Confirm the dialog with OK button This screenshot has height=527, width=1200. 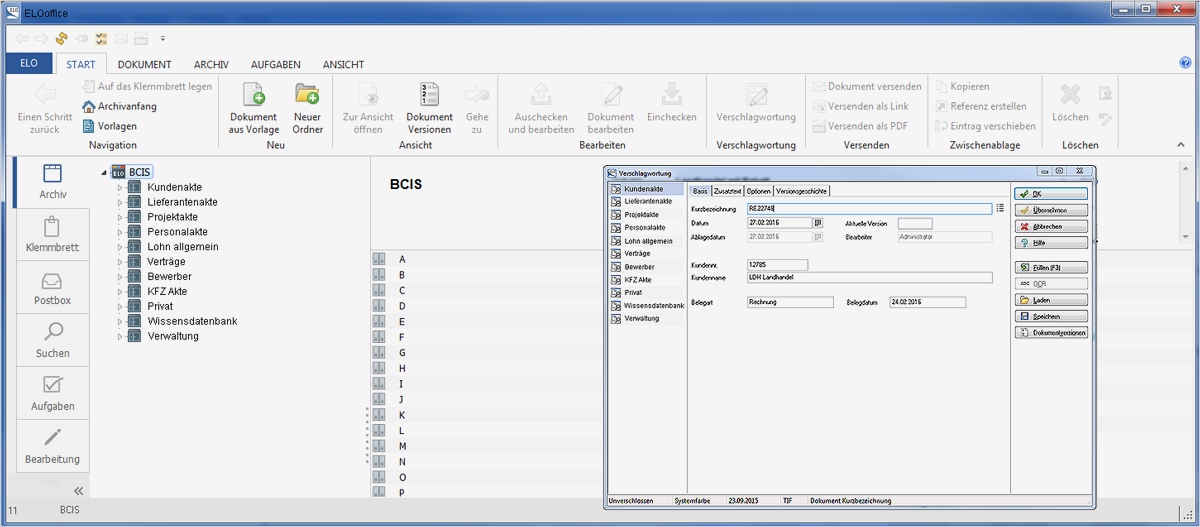(1050, 194)
